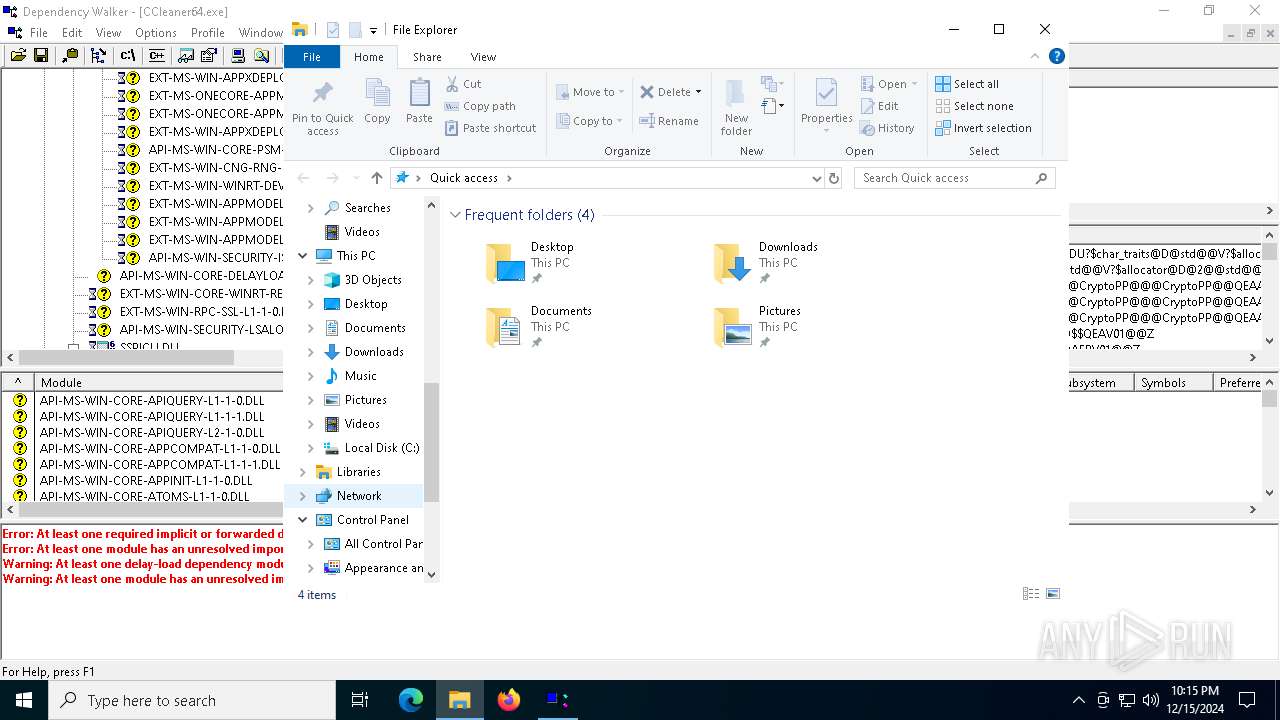Open the Open button dropdown in ribbon
This screenshot has width=1280, height=720.
pos(914,84)
